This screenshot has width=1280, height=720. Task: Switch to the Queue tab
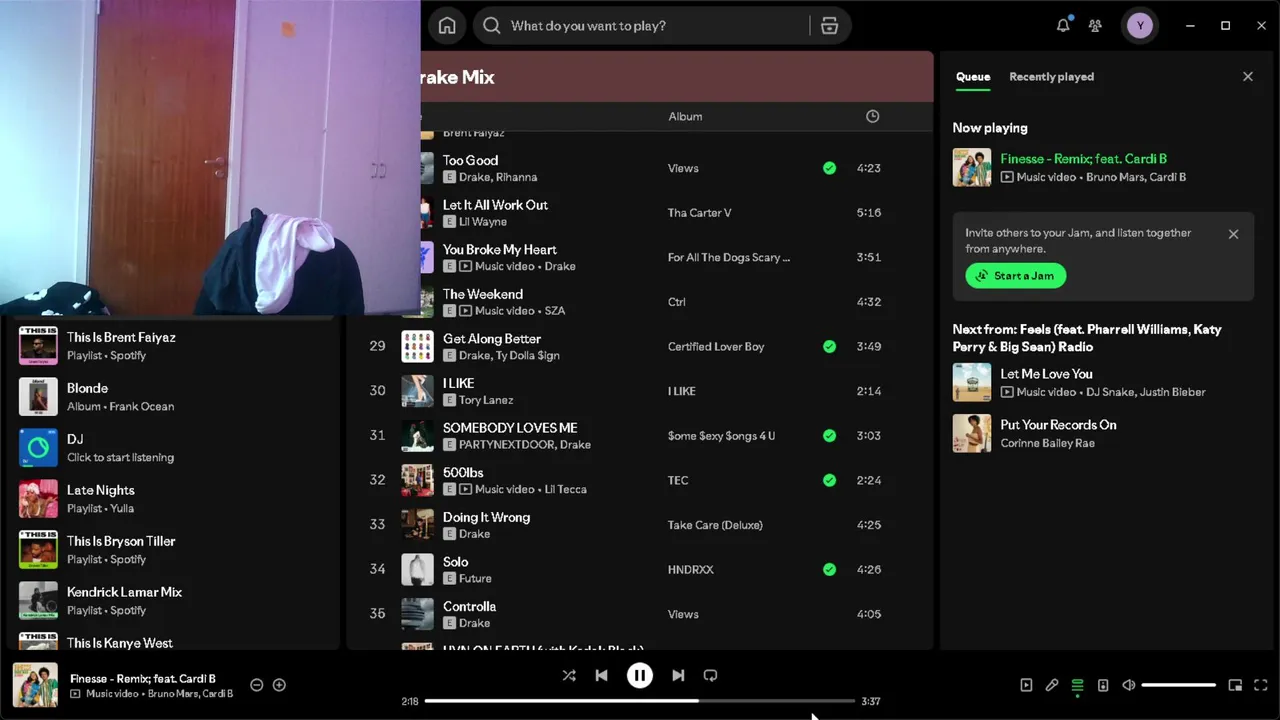pyautogui.click(x=973, y=77)
